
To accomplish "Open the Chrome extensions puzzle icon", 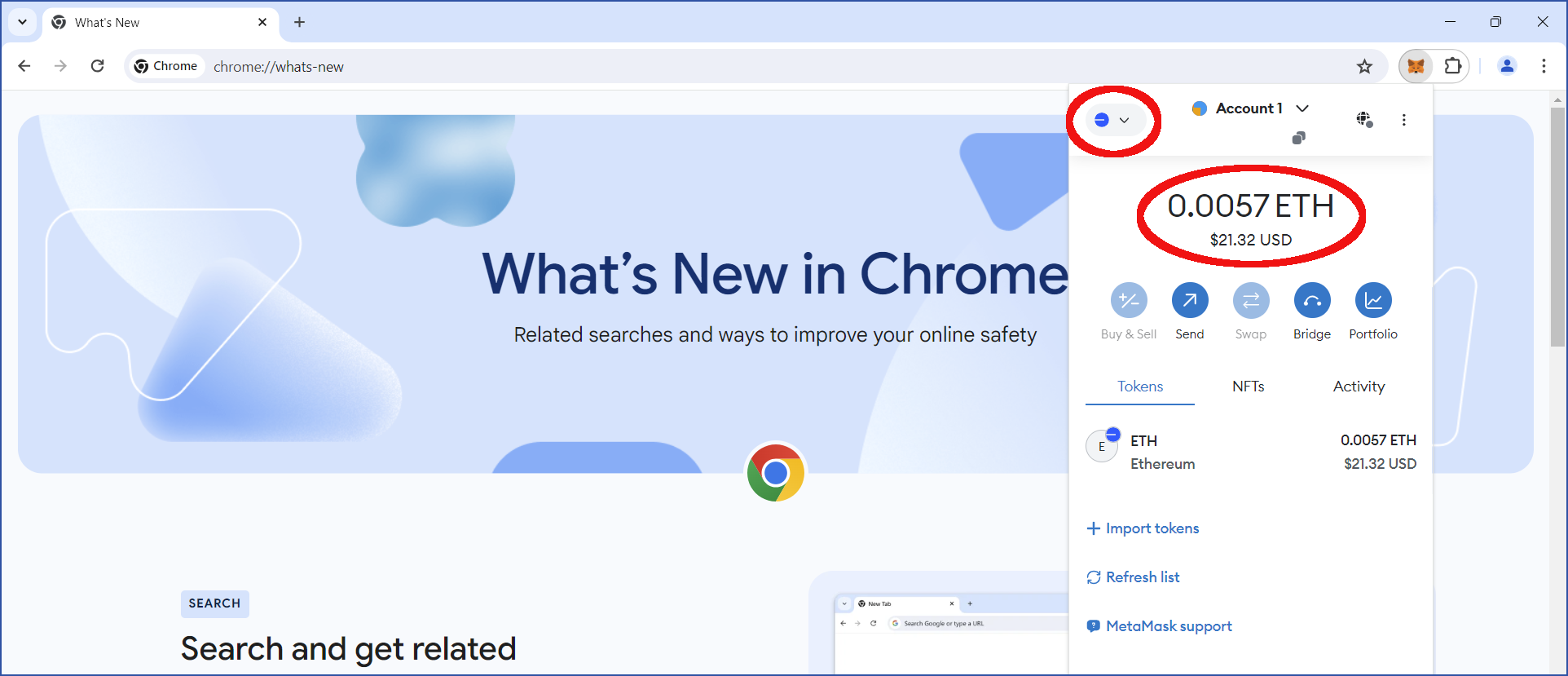I will [x=1452, y=66].
